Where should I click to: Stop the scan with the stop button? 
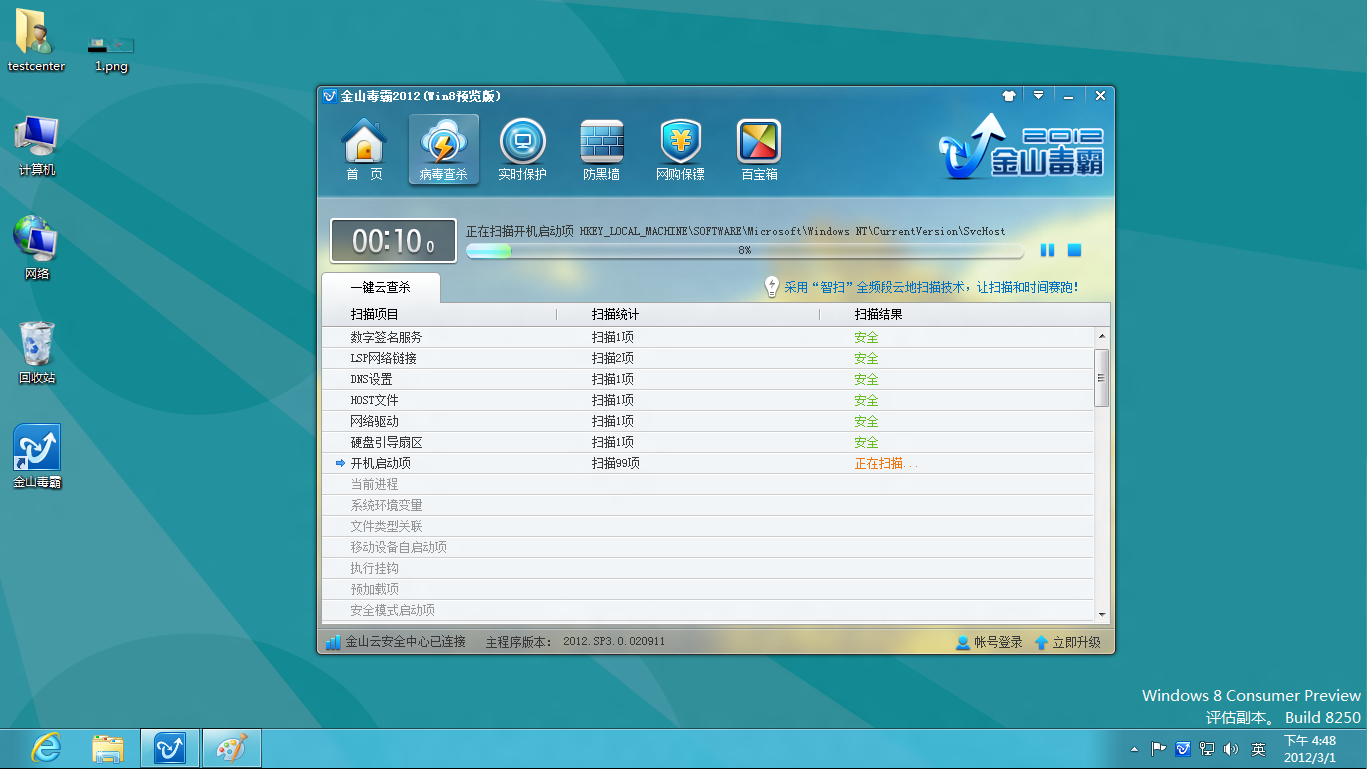click(x=1074, y=250)
